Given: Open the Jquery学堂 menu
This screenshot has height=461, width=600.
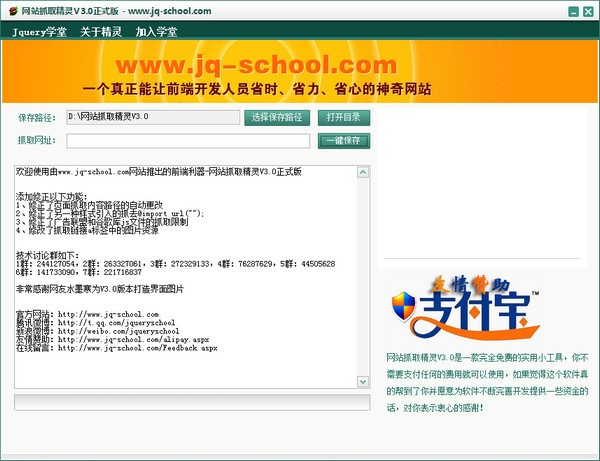Looking at the screenshot, I should (x=39, y=32).
